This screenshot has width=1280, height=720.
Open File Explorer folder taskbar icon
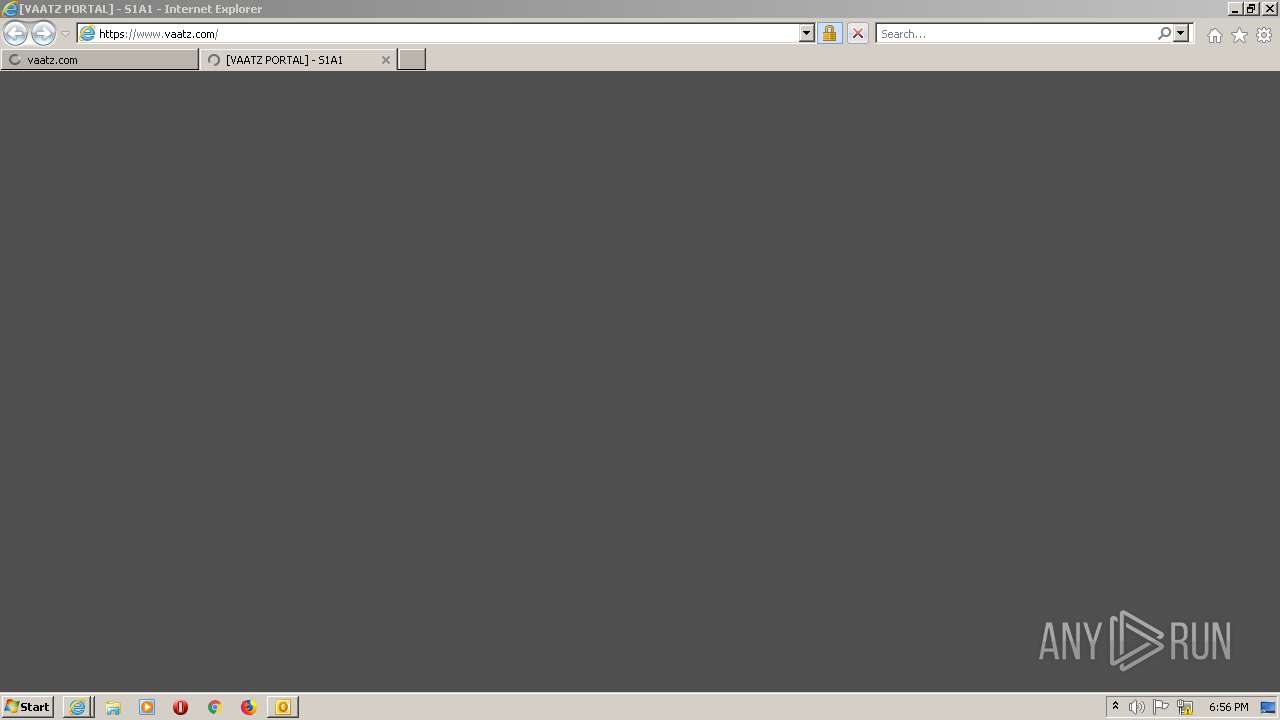[x=113, y=707]
